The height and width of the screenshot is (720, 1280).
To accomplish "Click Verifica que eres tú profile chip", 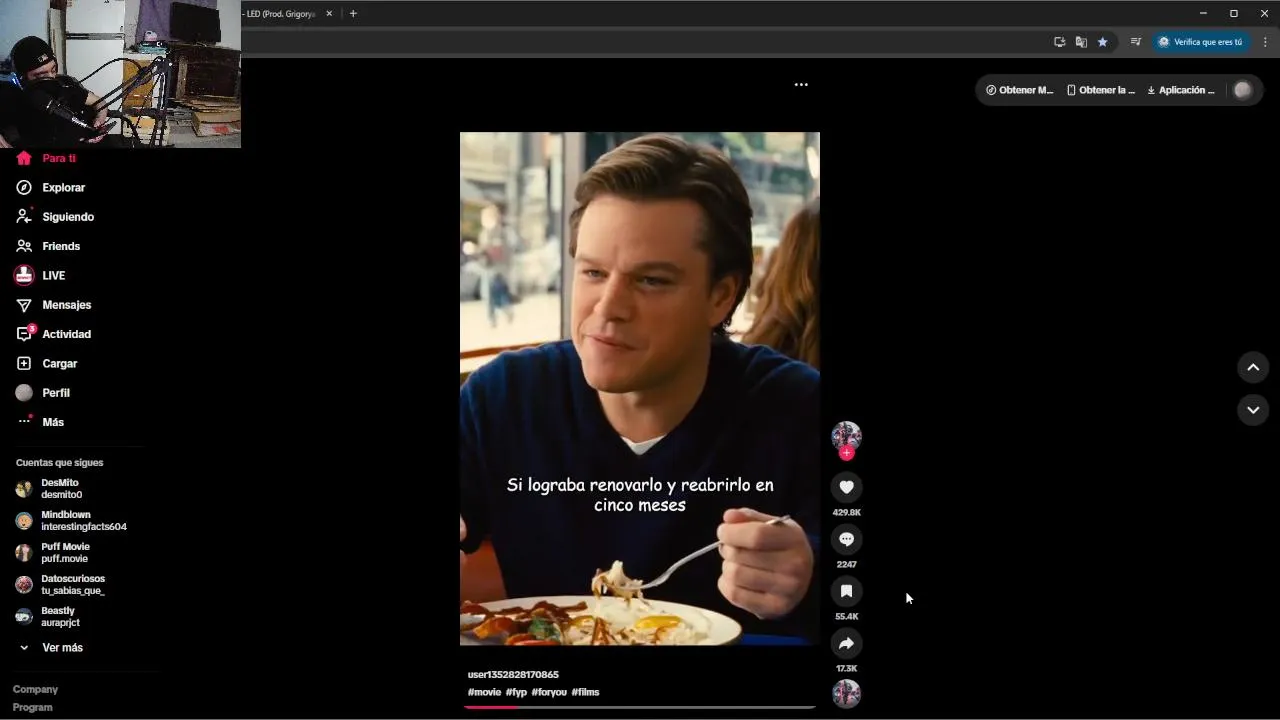I will pos(1200,42).
